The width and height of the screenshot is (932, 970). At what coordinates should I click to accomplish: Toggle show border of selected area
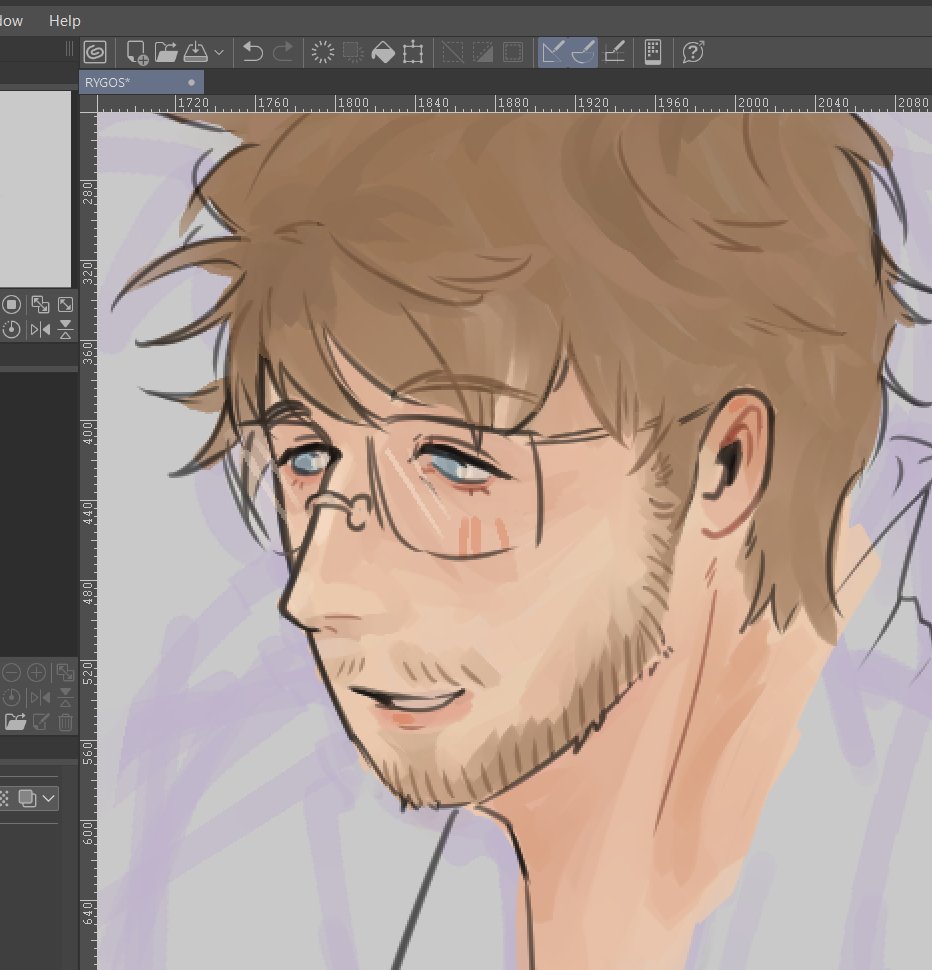click(513, 53)
